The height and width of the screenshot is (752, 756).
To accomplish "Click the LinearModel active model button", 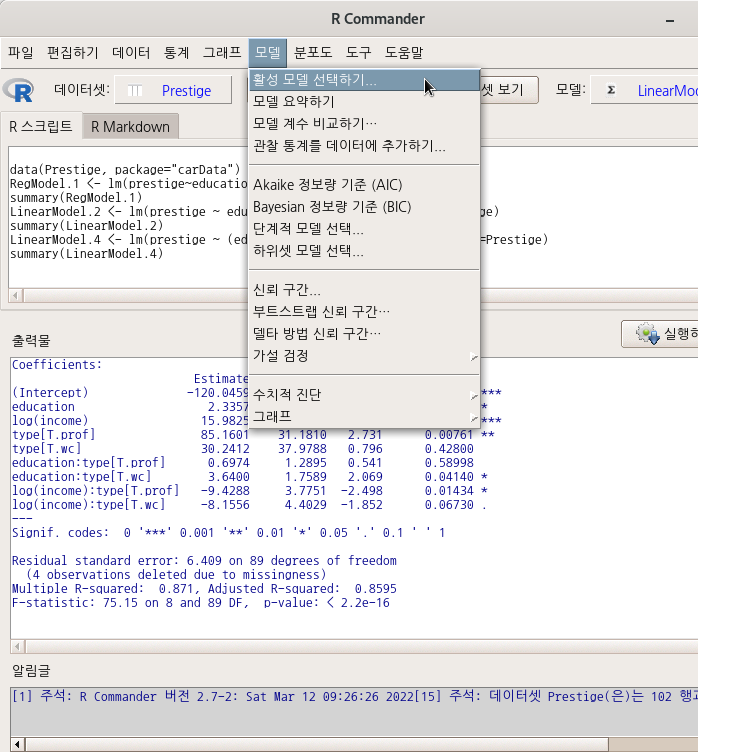I will tap(644, 90).
